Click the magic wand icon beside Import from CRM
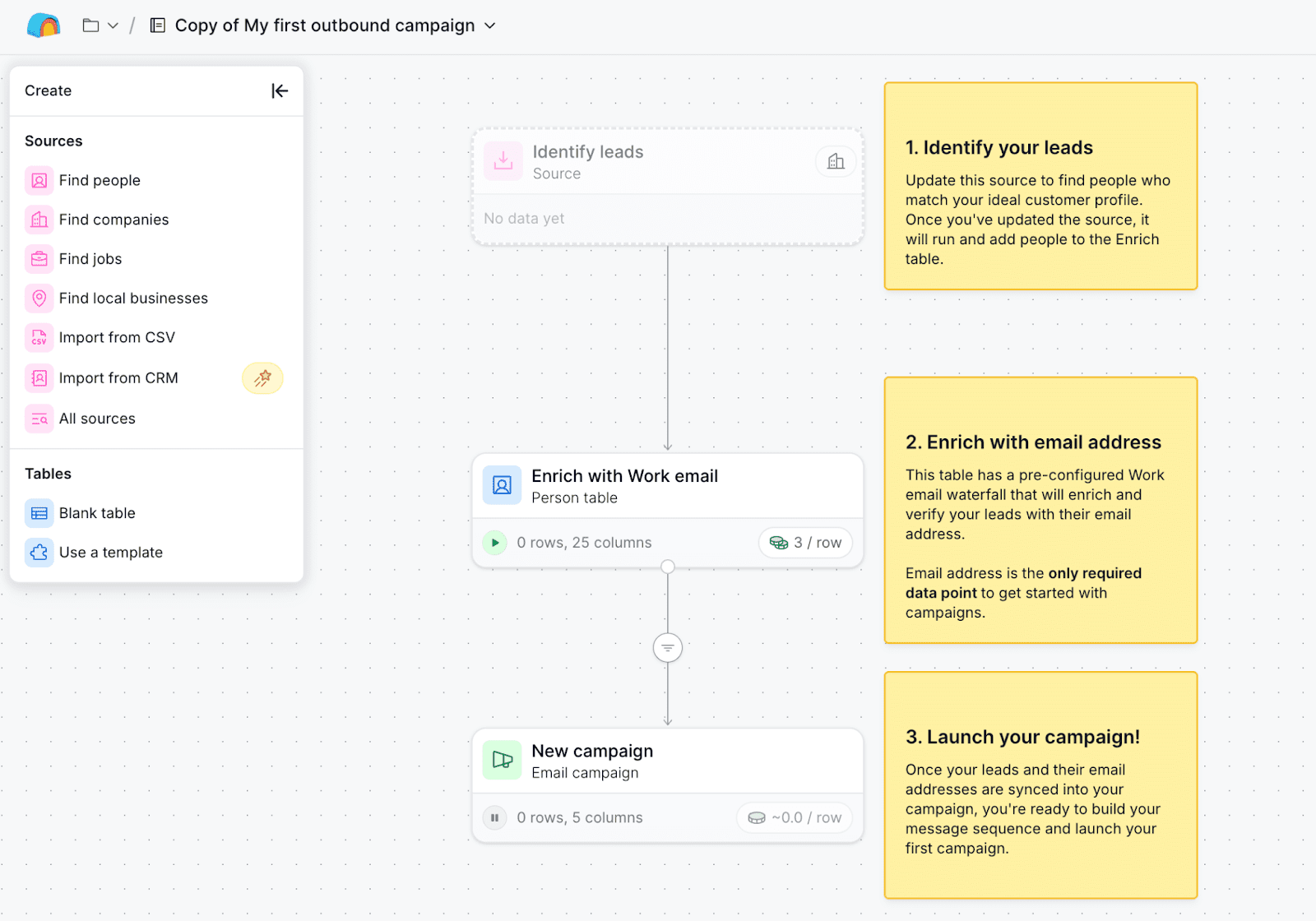 [262, 378]
